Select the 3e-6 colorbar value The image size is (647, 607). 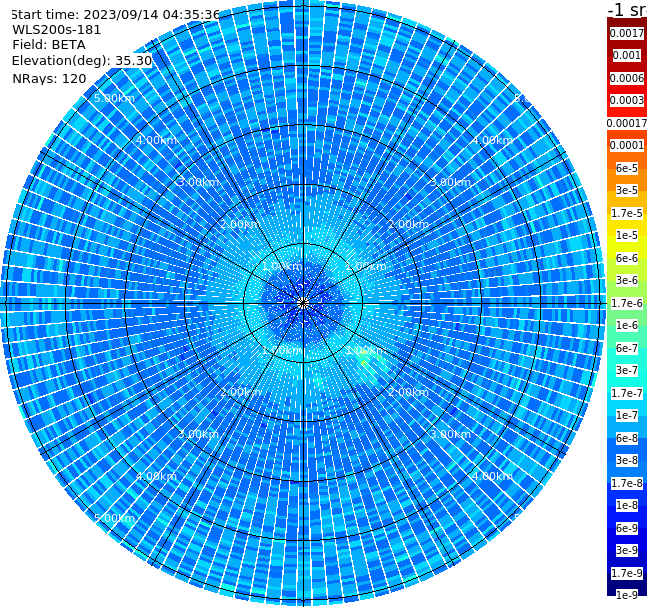(627, 280)
